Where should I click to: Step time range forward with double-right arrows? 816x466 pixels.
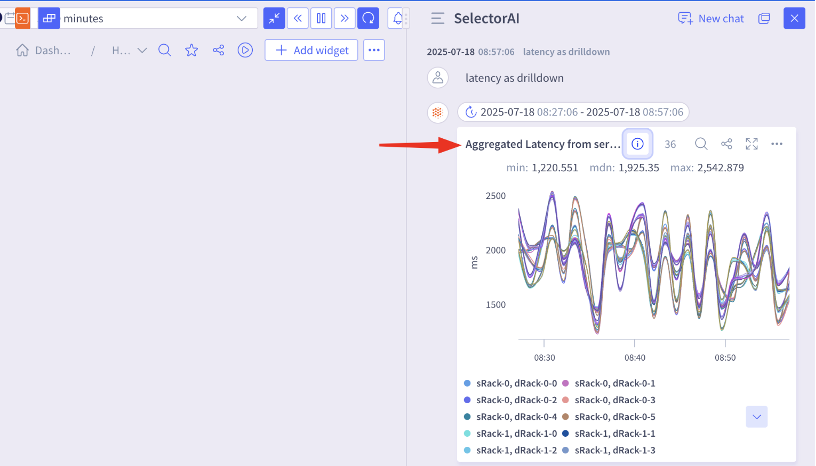pyautogui.click(x=344, y=18)
